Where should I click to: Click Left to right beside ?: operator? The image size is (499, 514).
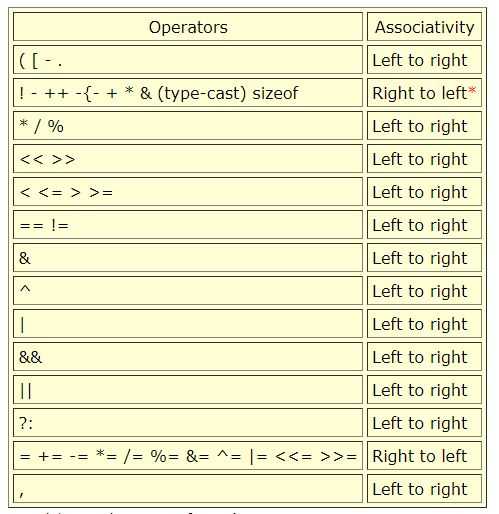(x=420, y=424)
